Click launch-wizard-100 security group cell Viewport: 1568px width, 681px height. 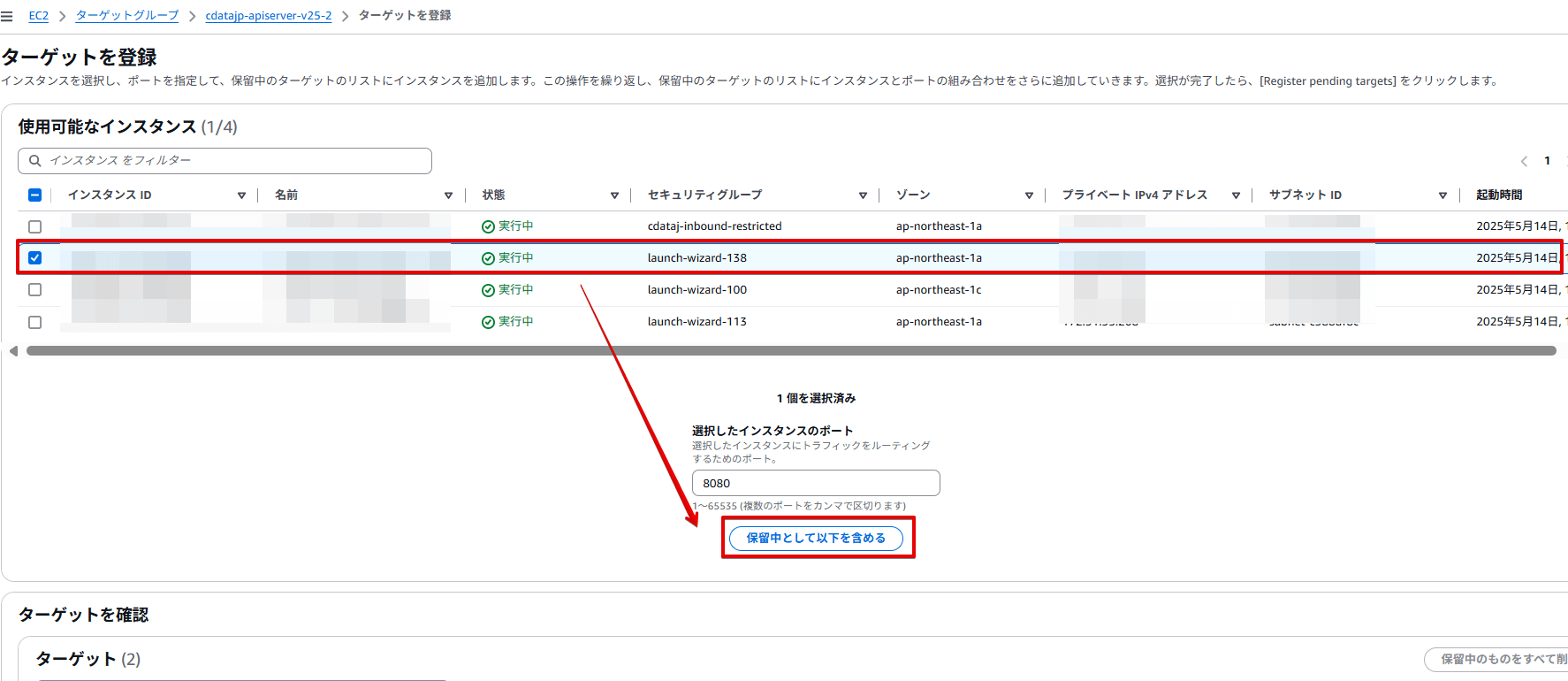click(697, 290)
